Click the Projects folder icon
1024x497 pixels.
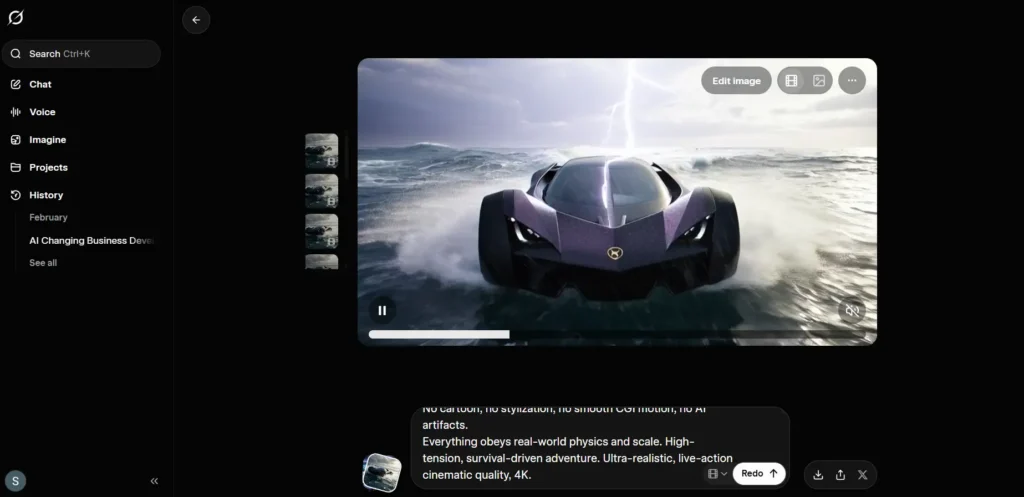16,167
